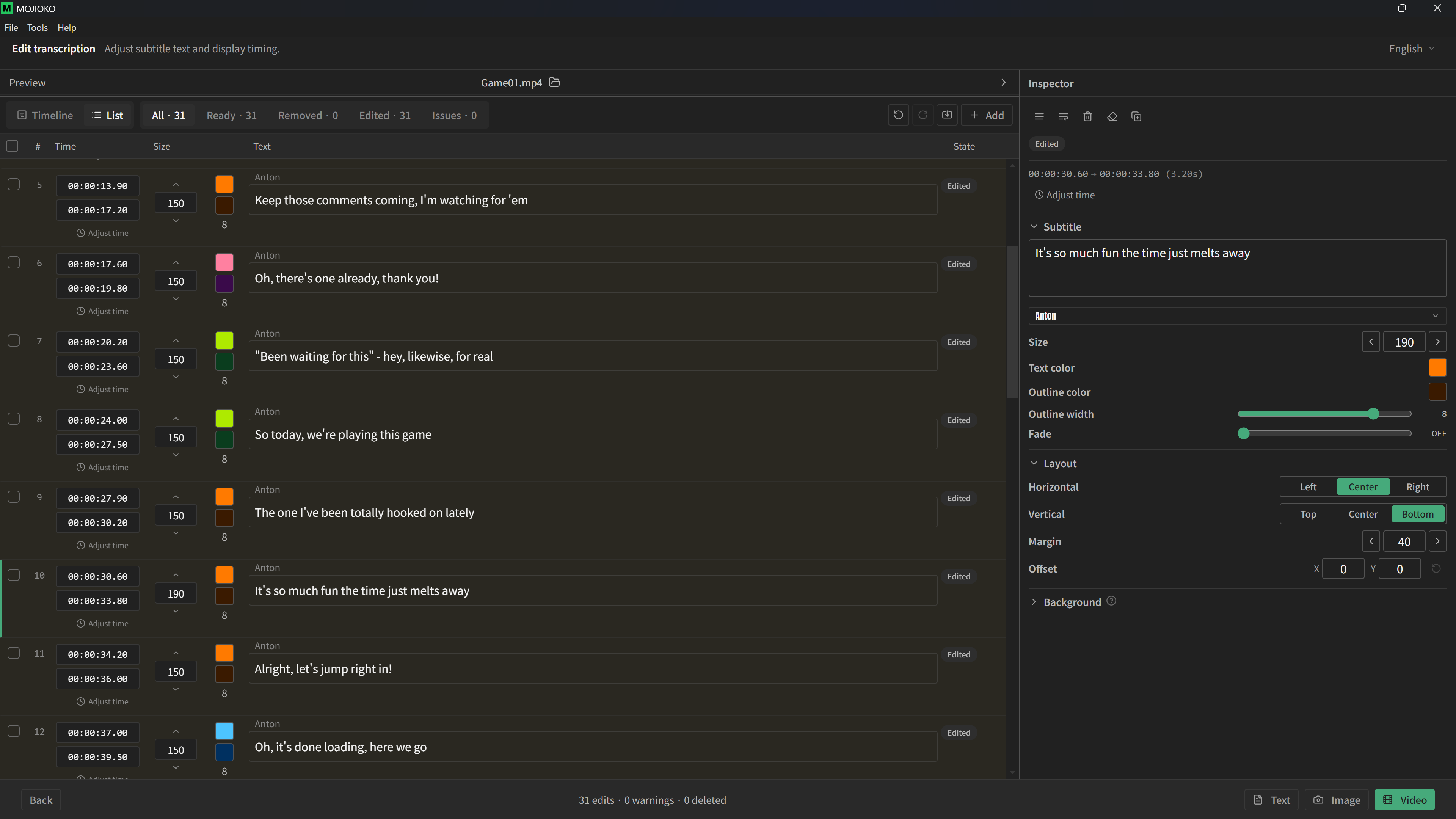Open the Help menu
The height and width of the screenshot is (819, 1456).
coord(67,28)
